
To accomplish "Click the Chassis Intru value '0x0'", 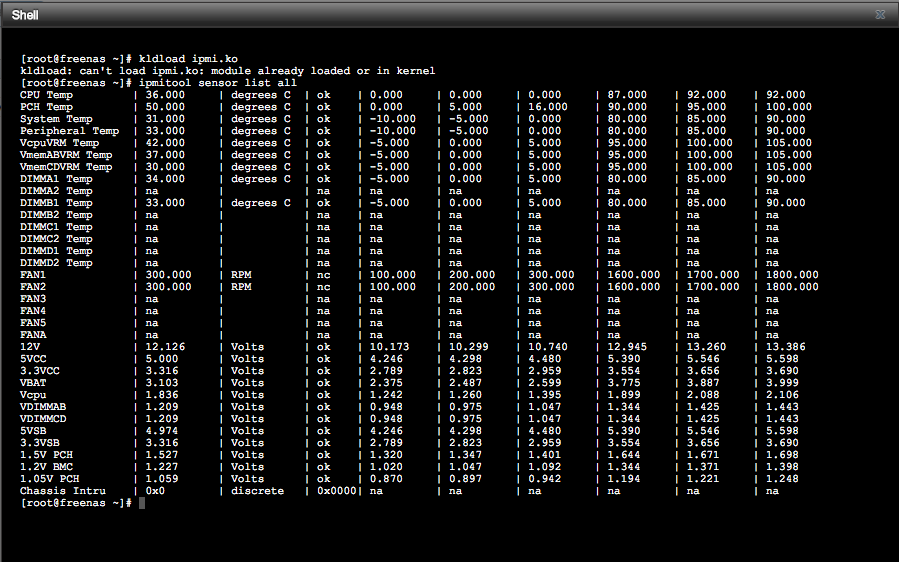I will (x=155, y=492).
